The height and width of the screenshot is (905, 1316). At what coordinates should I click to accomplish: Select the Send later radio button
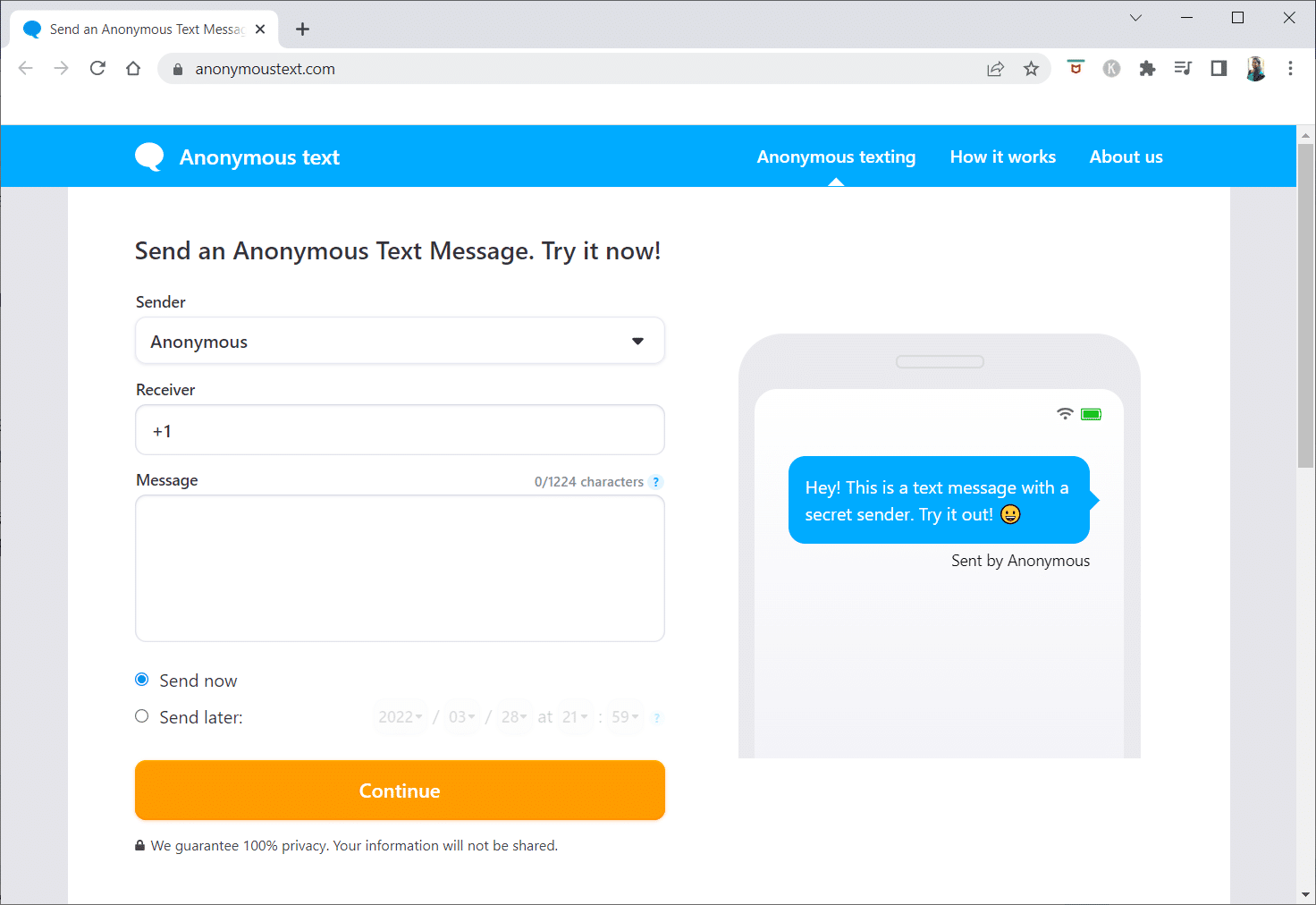[141, 716]
